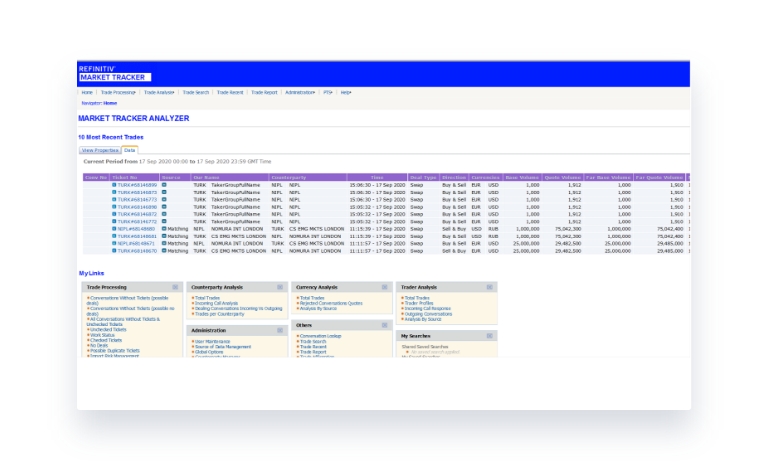Screen dimensions: 768x468
Task: Click the Trader Profiles link
Action: click(420, 303)
